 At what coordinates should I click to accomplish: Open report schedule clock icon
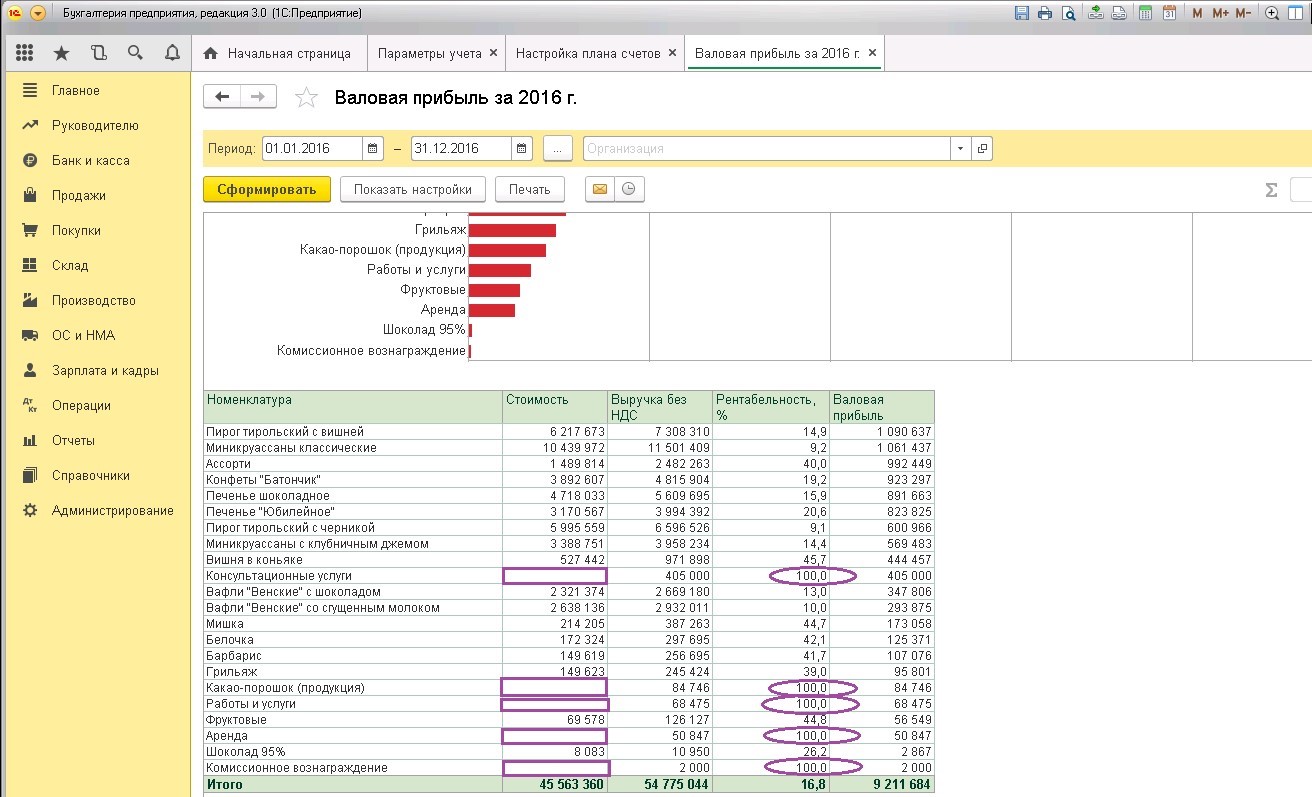coord(629,189)
